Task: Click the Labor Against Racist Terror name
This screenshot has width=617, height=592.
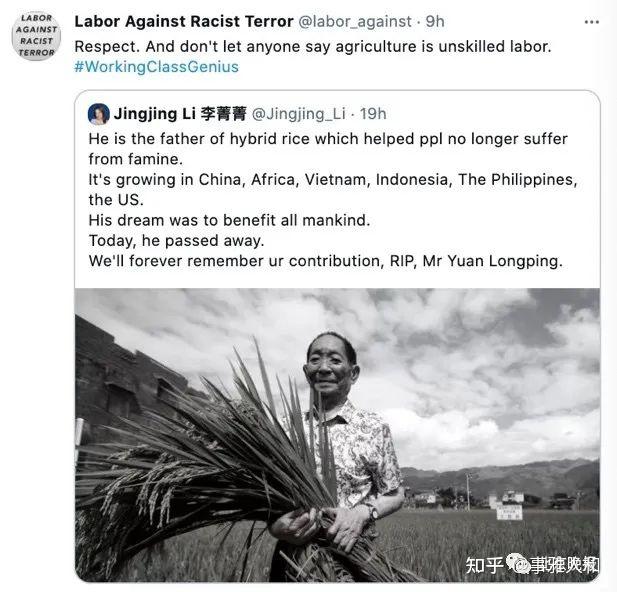Action: 184,21
